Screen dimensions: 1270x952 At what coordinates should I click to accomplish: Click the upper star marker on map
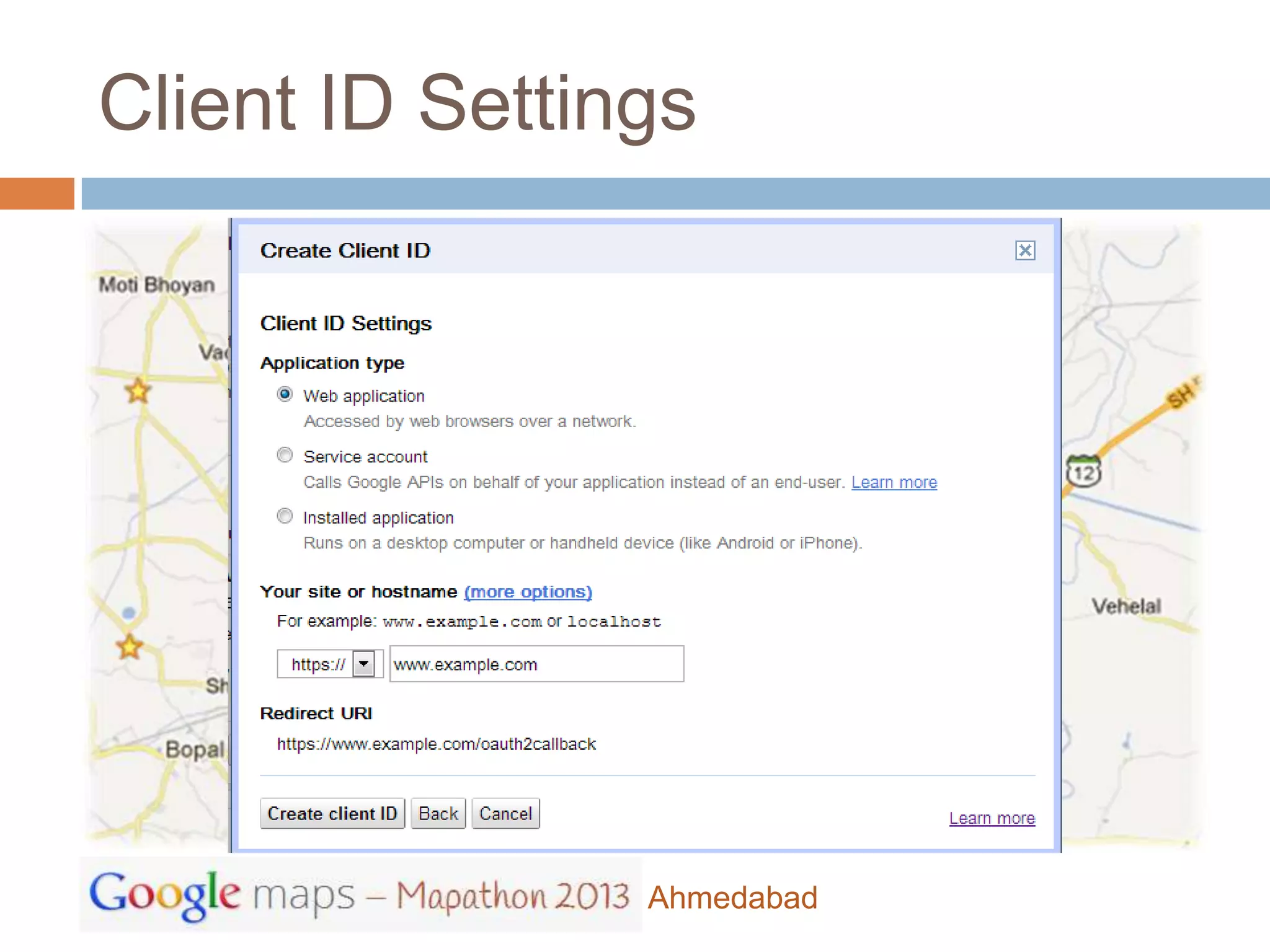[x=138, y=391]
